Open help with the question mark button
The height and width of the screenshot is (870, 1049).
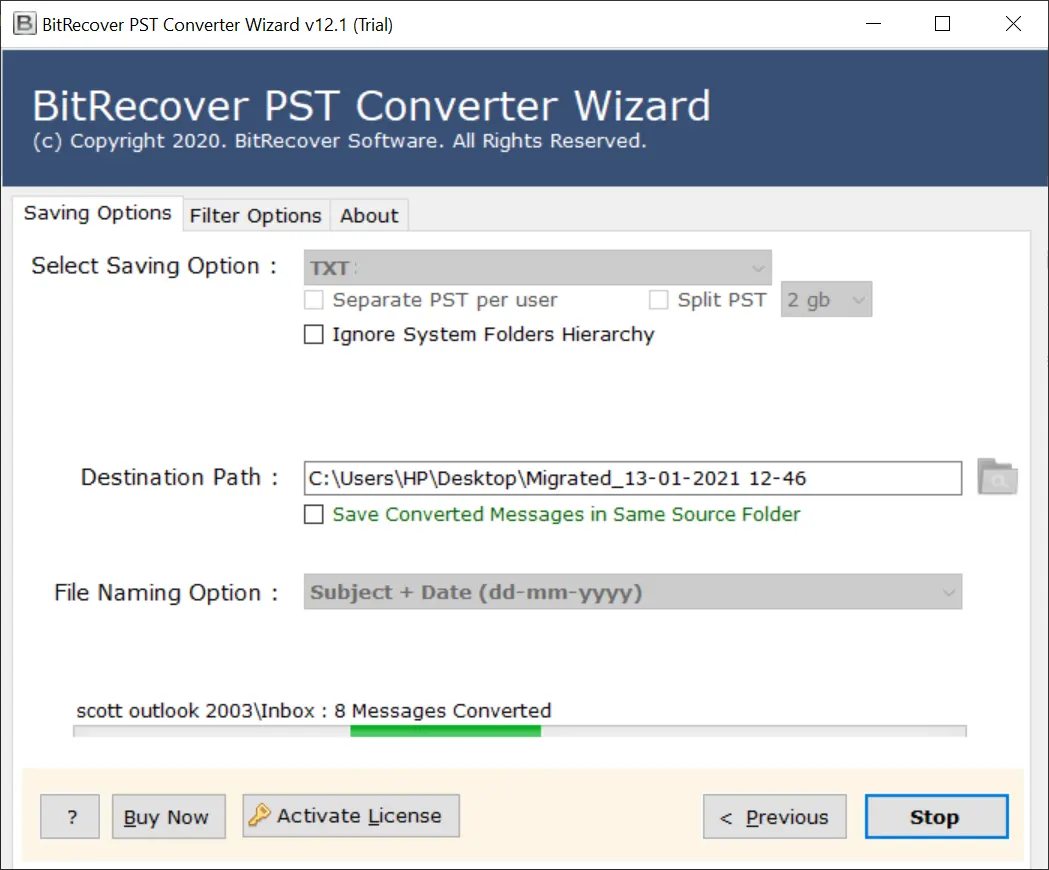(x=70, y=817)
